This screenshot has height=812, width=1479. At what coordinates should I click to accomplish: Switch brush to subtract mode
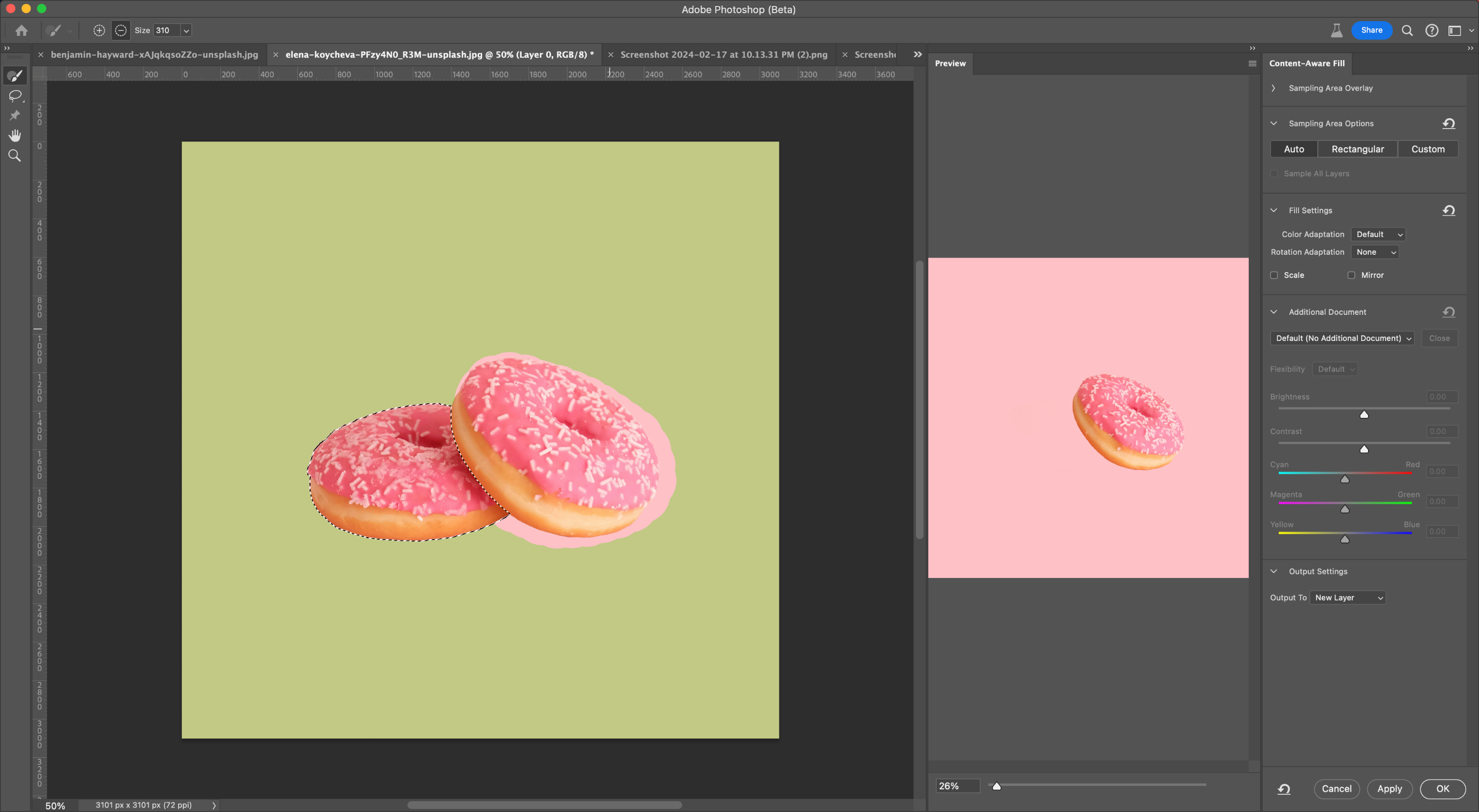121,31
